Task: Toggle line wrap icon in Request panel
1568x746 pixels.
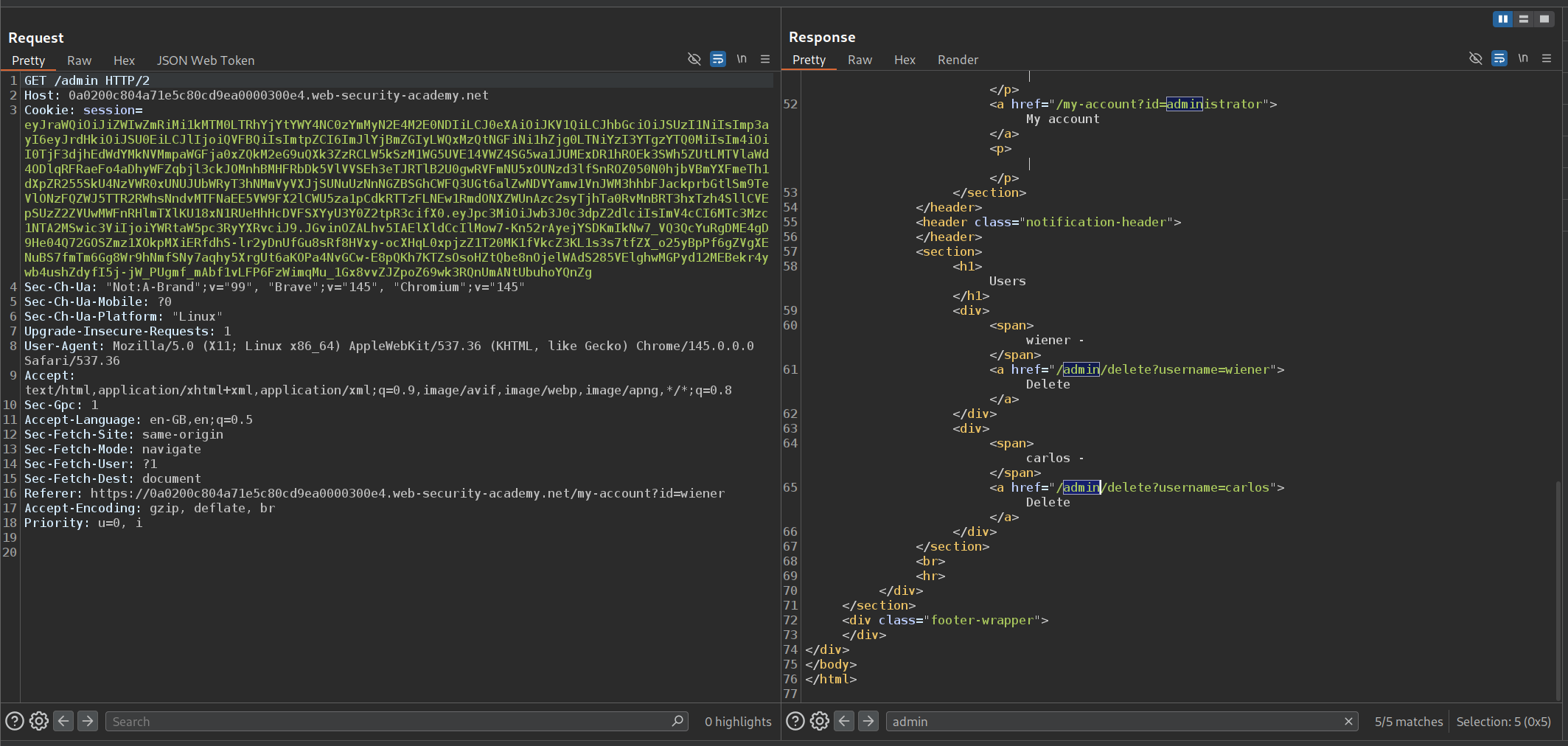Action: pyautogui.click(x=717, y=59)
